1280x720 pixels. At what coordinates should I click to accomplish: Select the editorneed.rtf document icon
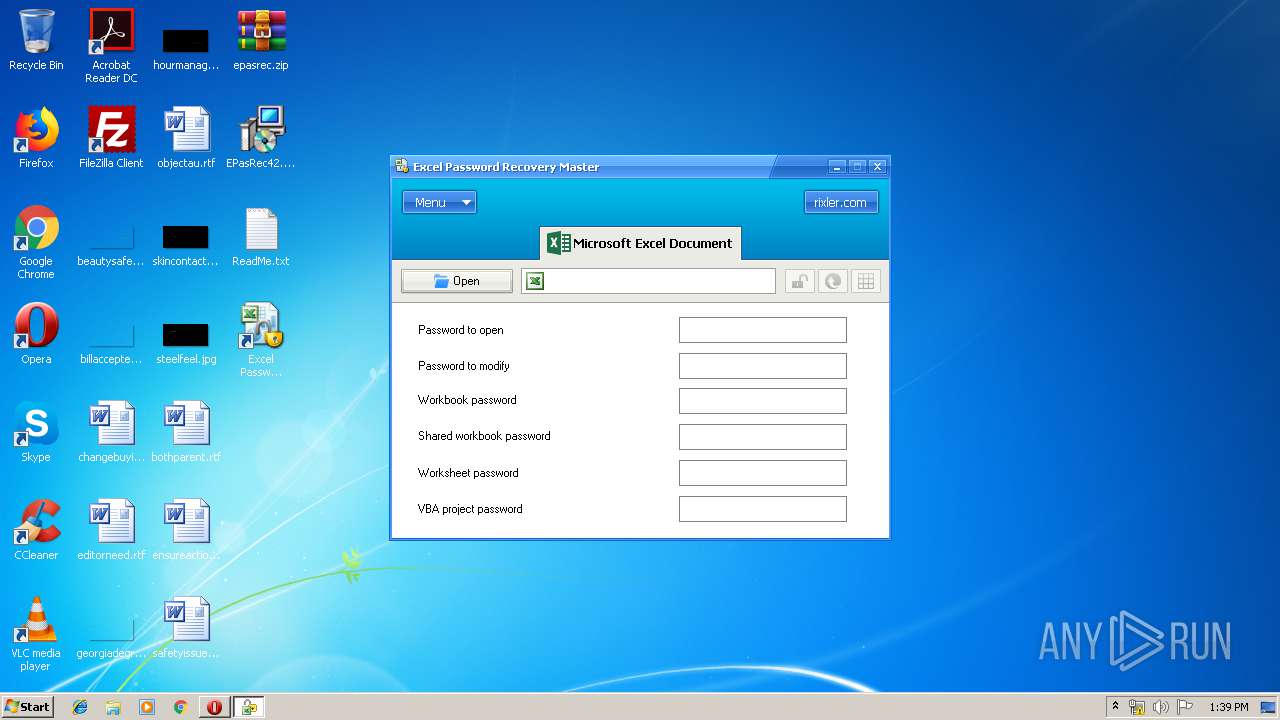pyautogui.click(x=111, y=530)
